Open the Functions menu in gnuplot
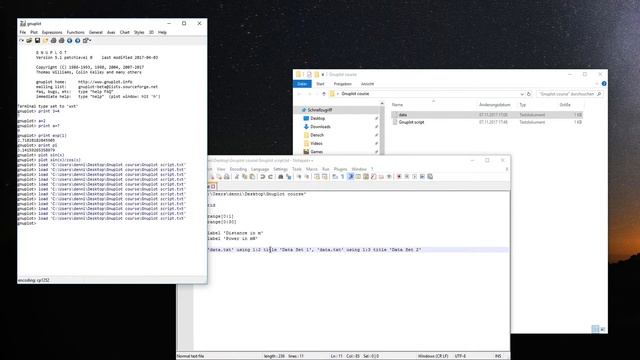Screen dimensions: 640x360 [76, 32]
